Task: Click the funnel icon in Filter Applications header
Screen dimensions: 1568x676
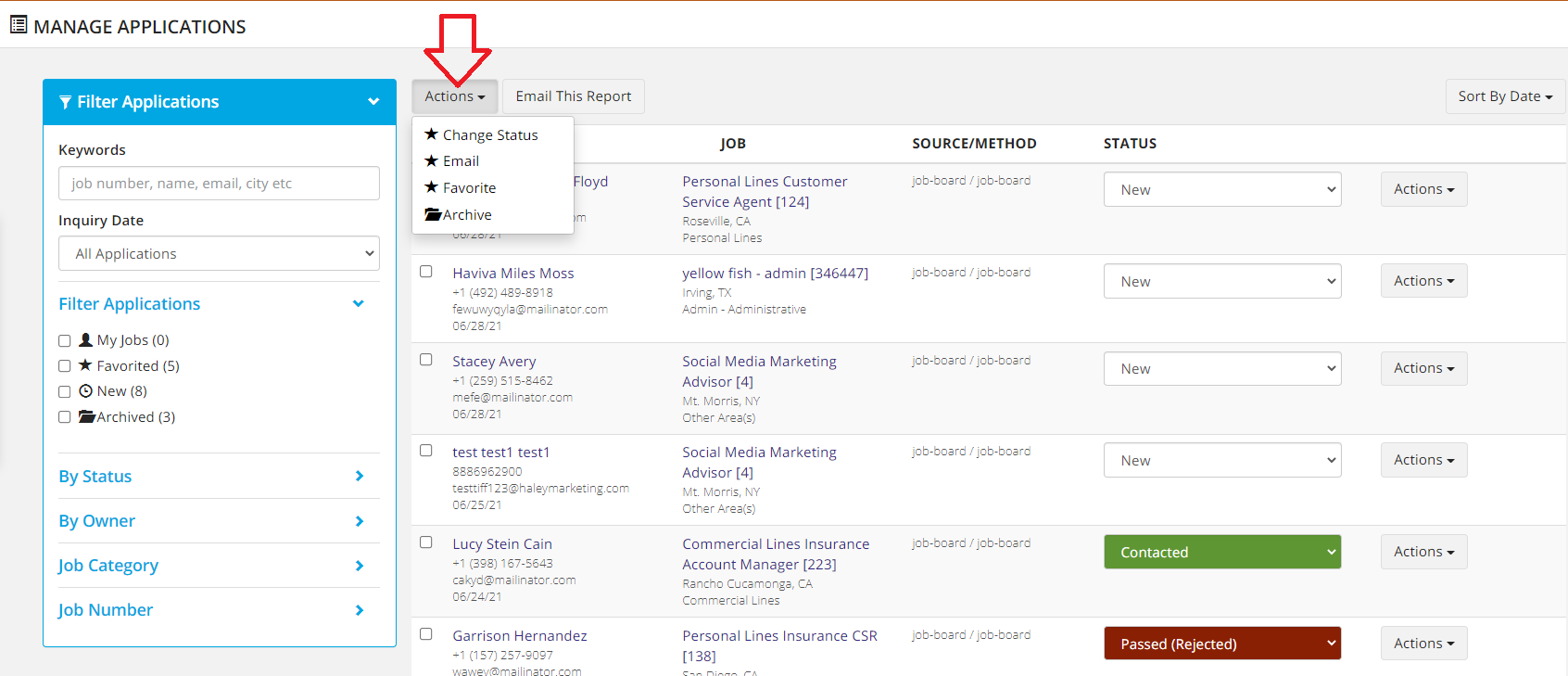Action: pos(65,102)
